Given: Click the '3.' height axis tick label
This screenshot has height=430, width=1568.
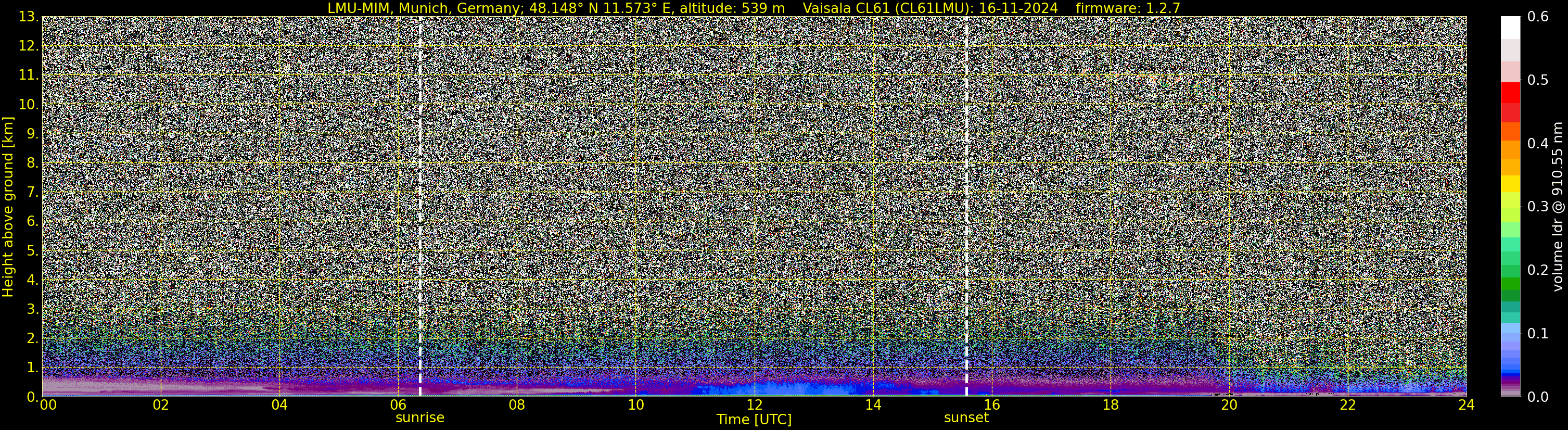Looking at the screenshot, I should coord(33,309).
